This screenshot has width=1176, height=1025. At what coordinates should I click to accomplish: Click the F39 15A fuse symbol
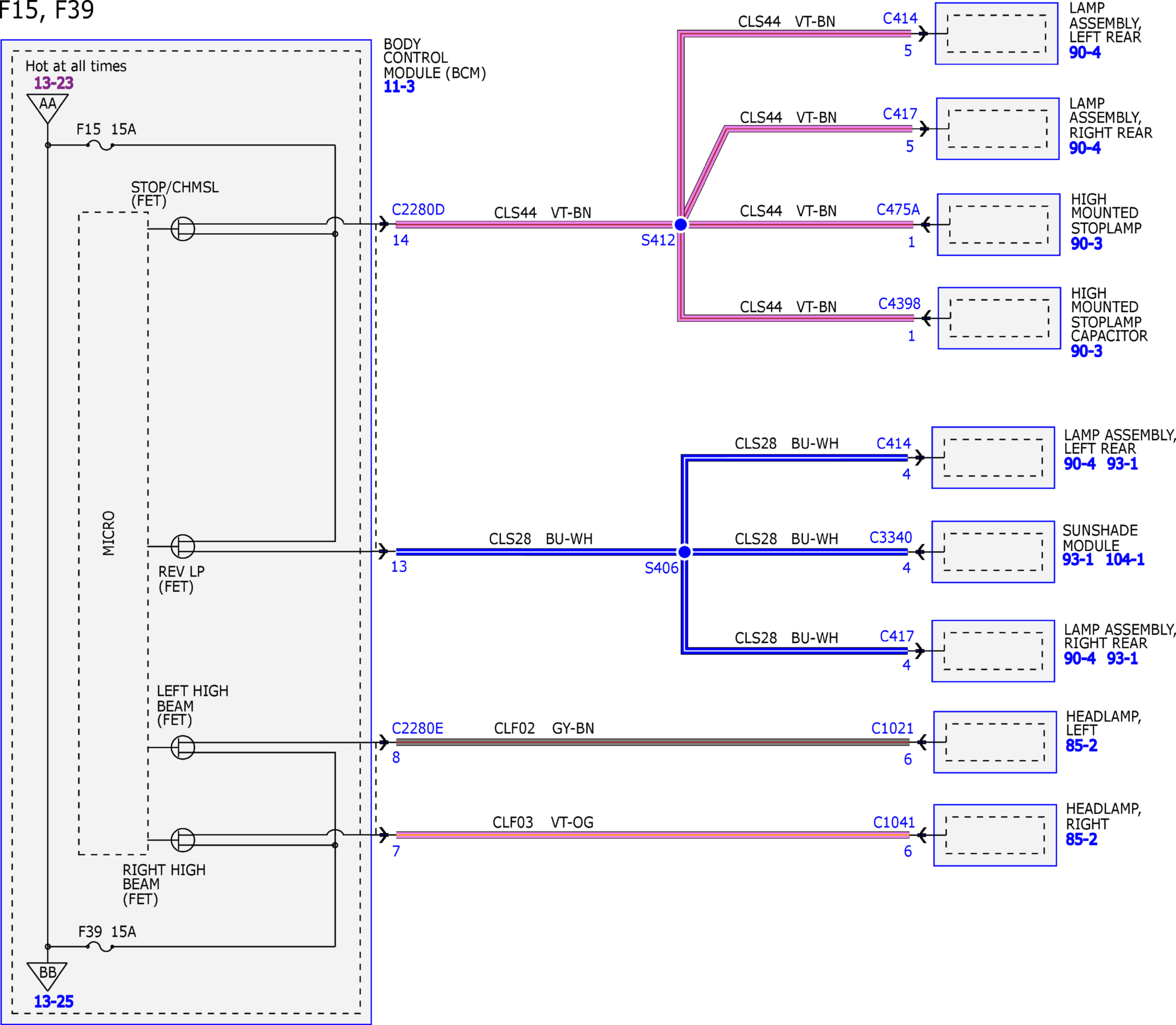[x=100, y=947]
